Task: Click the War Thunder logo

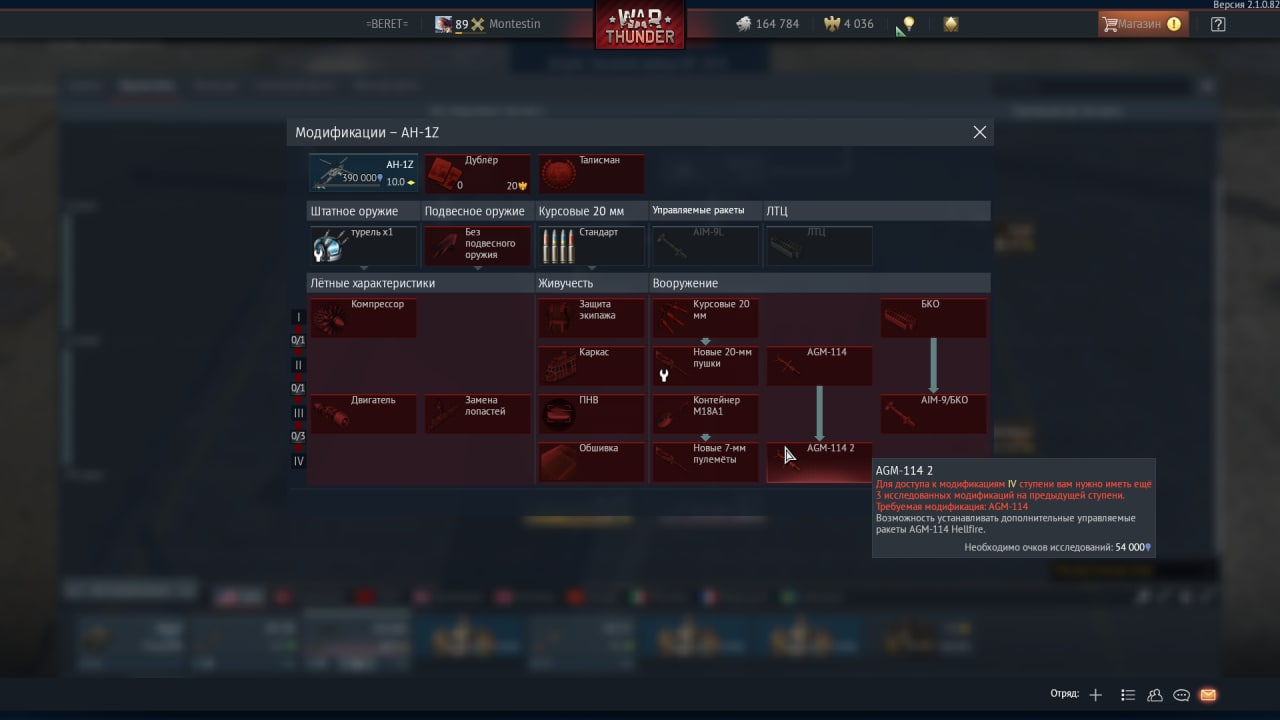Action: (x=640, y=25)
